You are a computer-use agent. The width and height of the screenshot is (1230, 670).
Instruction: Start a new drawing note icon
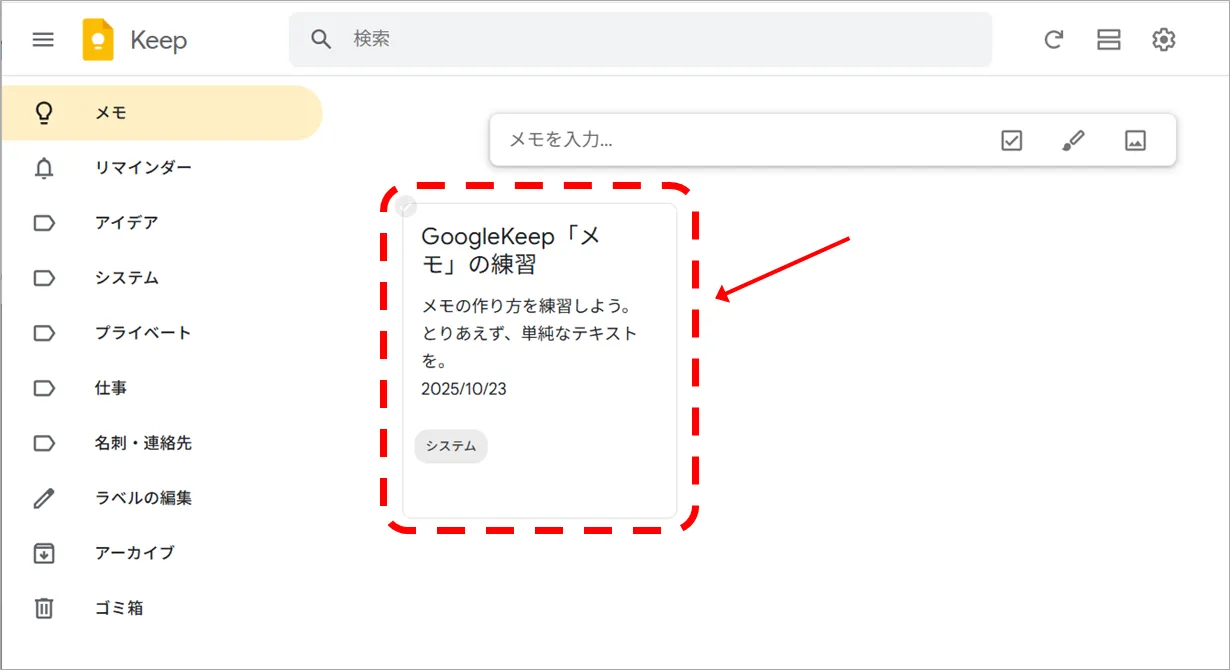coord(1073,140)
